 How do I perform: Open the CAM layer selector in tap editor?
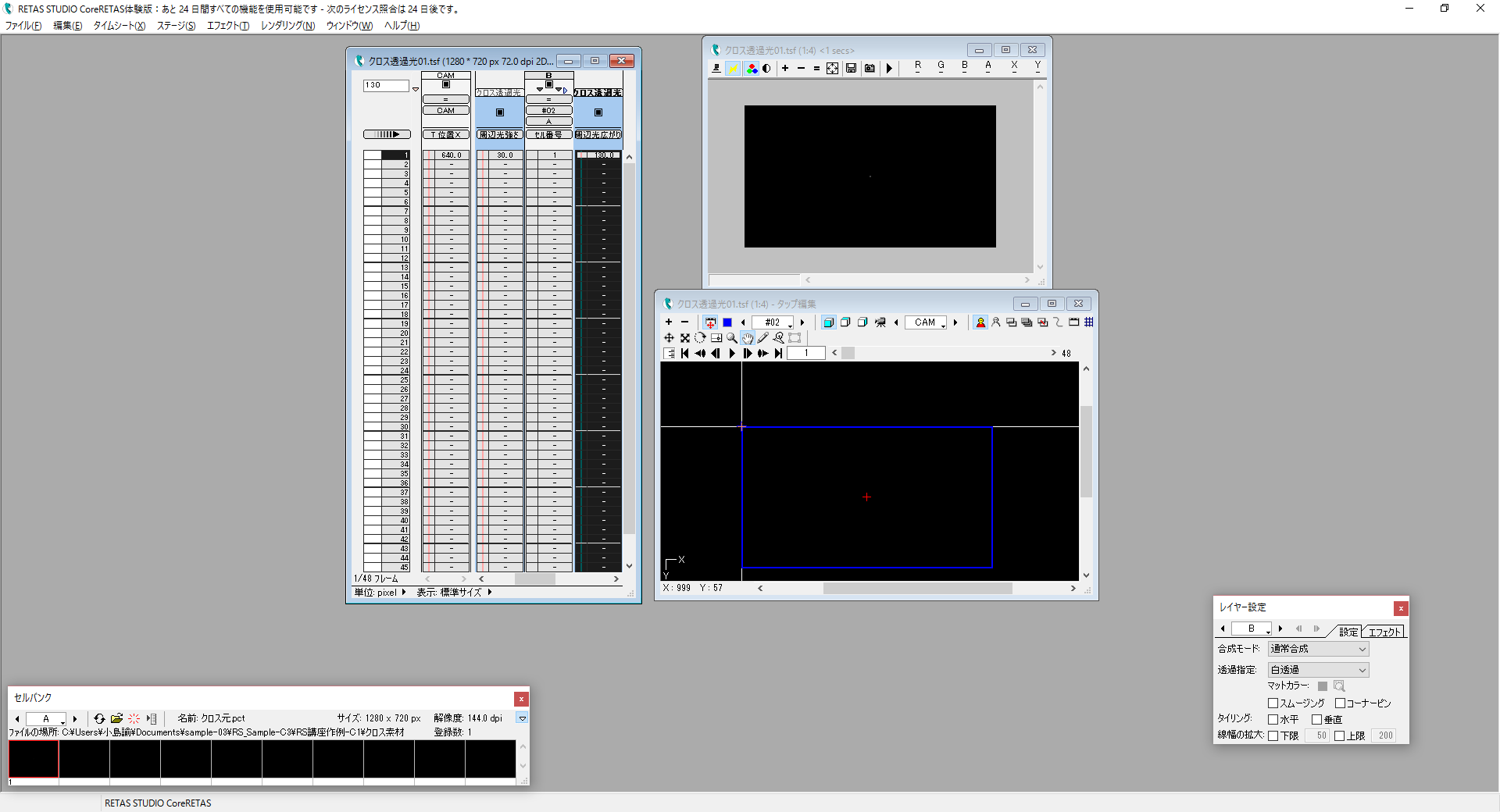click(926, 322)
